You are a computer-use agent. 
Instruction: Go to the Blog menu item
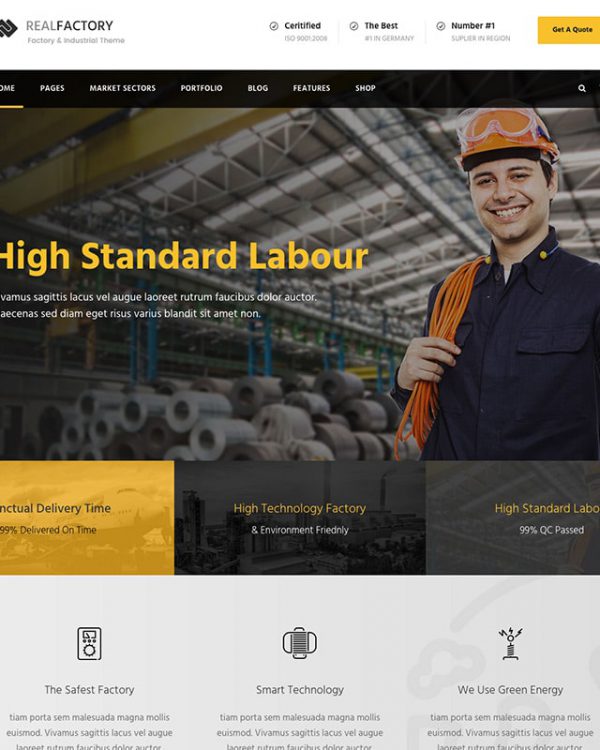pyautogui.click(x=258, y=88)
